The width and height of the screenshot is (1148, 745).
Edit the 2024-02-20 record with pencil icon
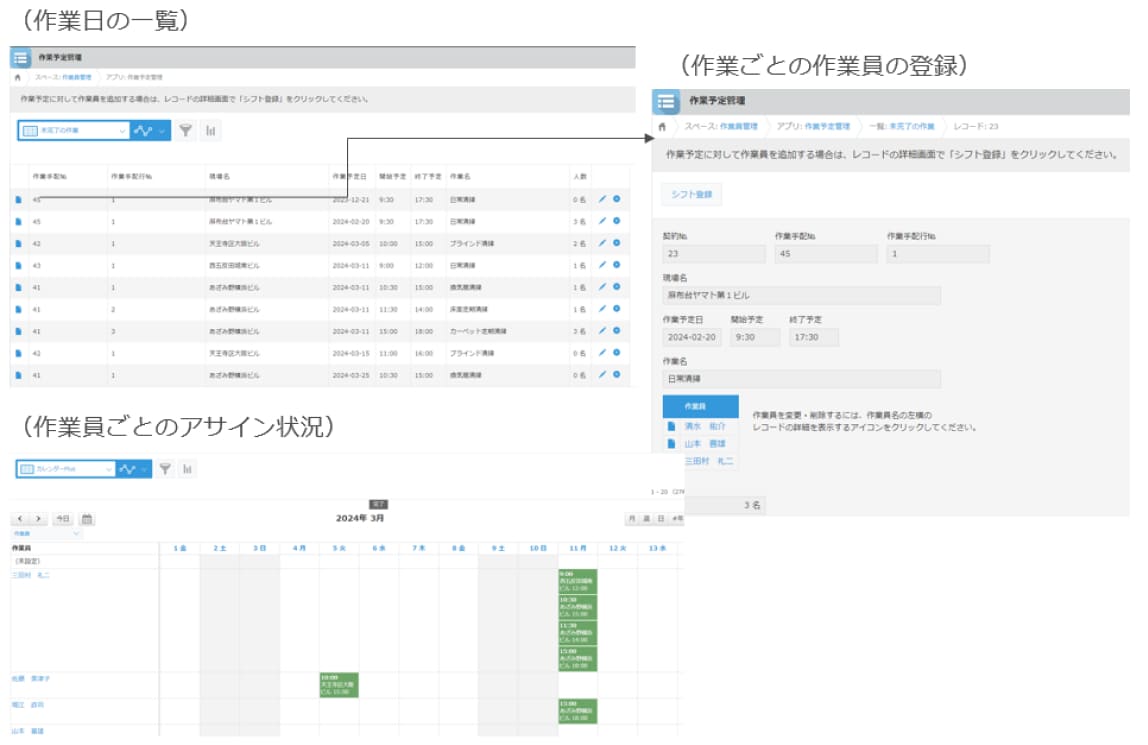click(x=603, y=221)
